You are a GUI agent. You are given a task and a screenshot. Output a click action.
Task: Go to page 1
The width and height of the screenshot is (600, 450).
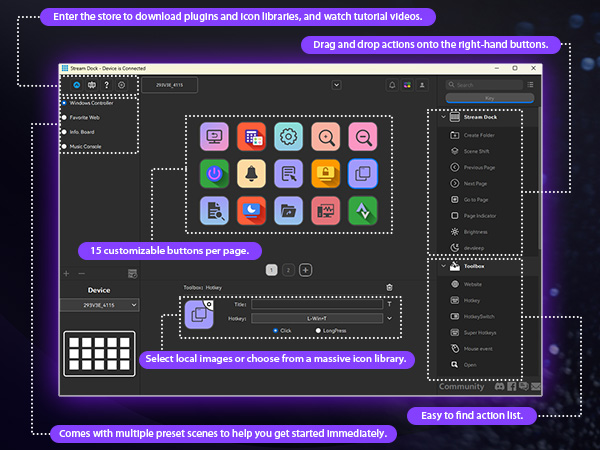pos(272,270)
